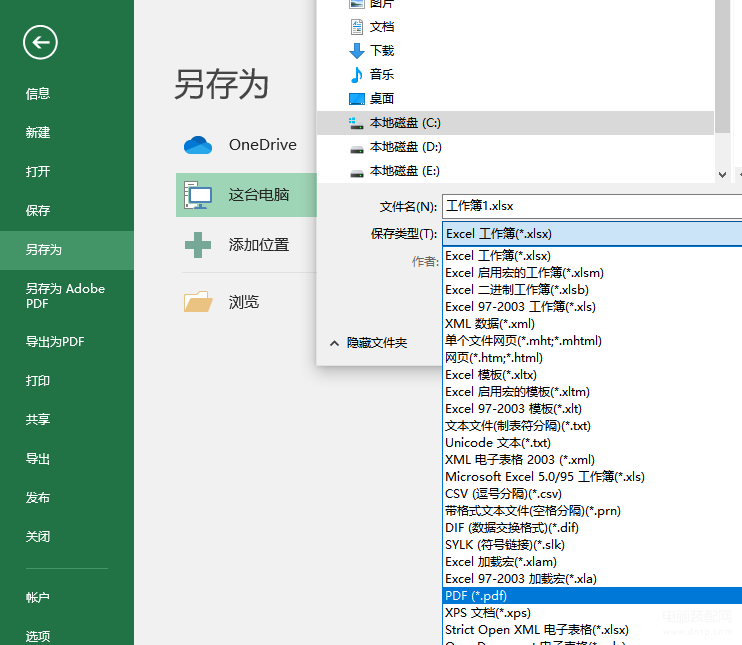
Task: Choose XML 数据(*.xml) option
Action: [x=592, y=324]
